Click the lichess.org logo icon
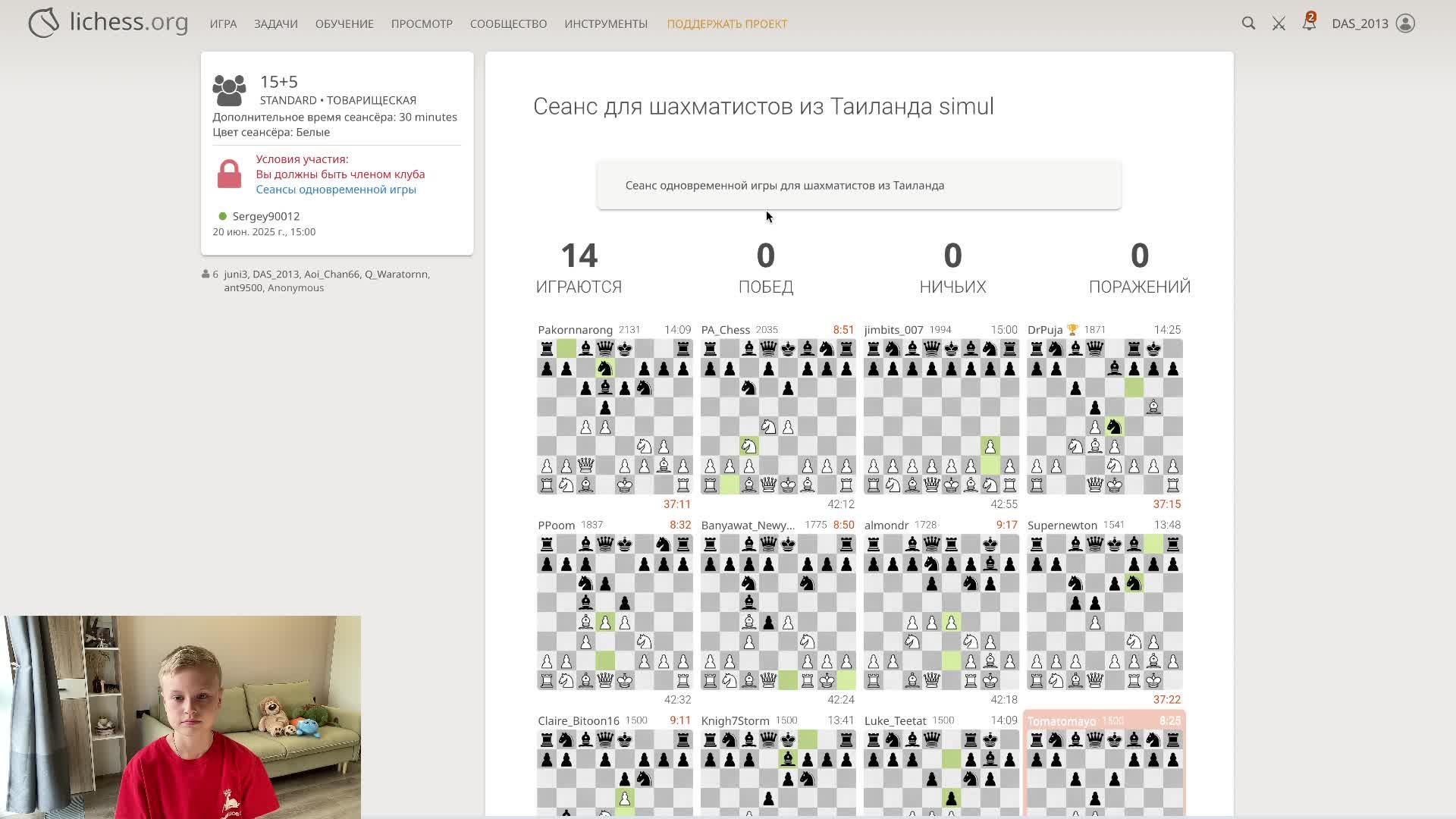 coord(43,23)
